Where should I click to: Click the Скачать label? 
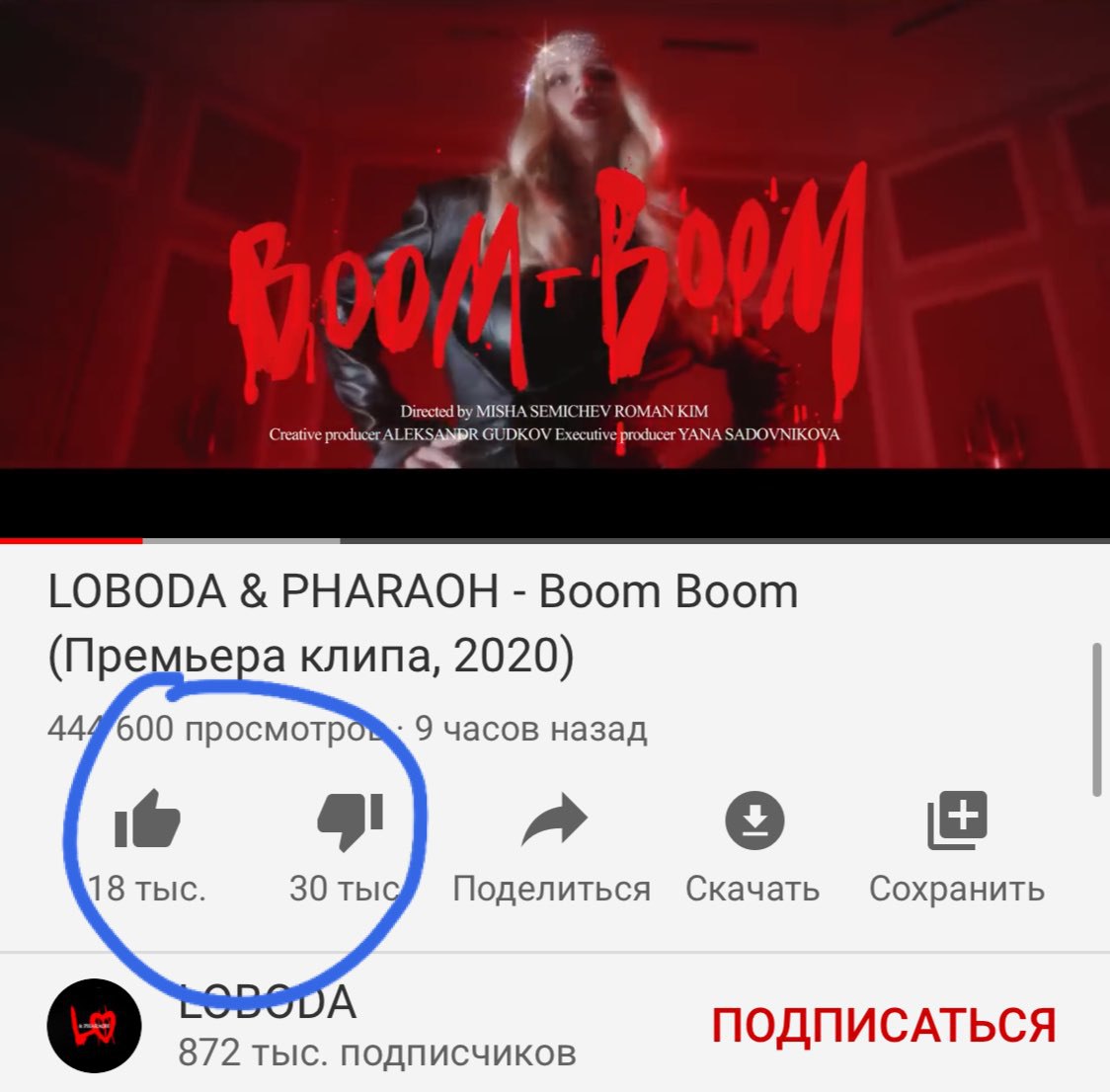point(753,889)
